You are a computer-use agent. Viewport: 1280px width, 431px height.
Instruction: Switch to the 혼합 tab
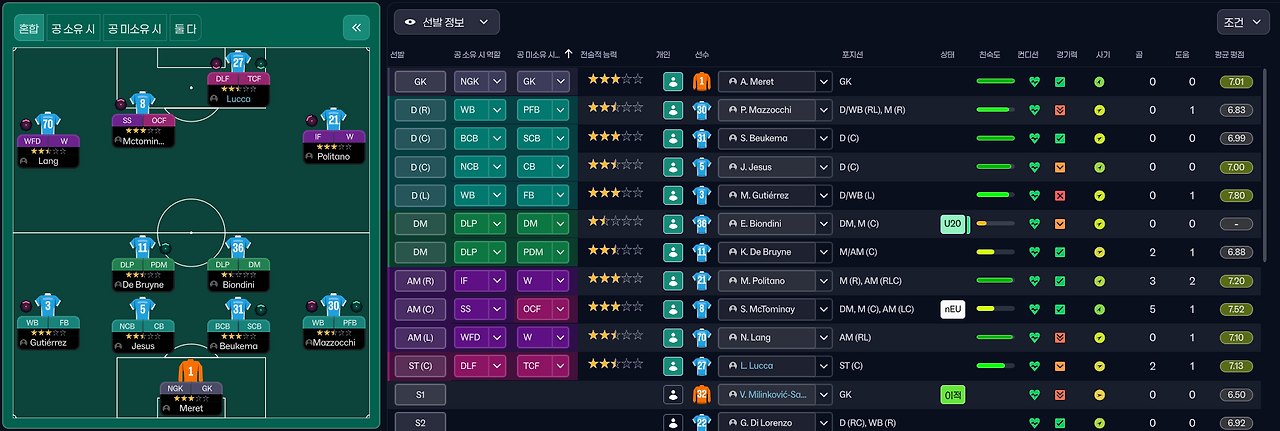pos(30,29)
